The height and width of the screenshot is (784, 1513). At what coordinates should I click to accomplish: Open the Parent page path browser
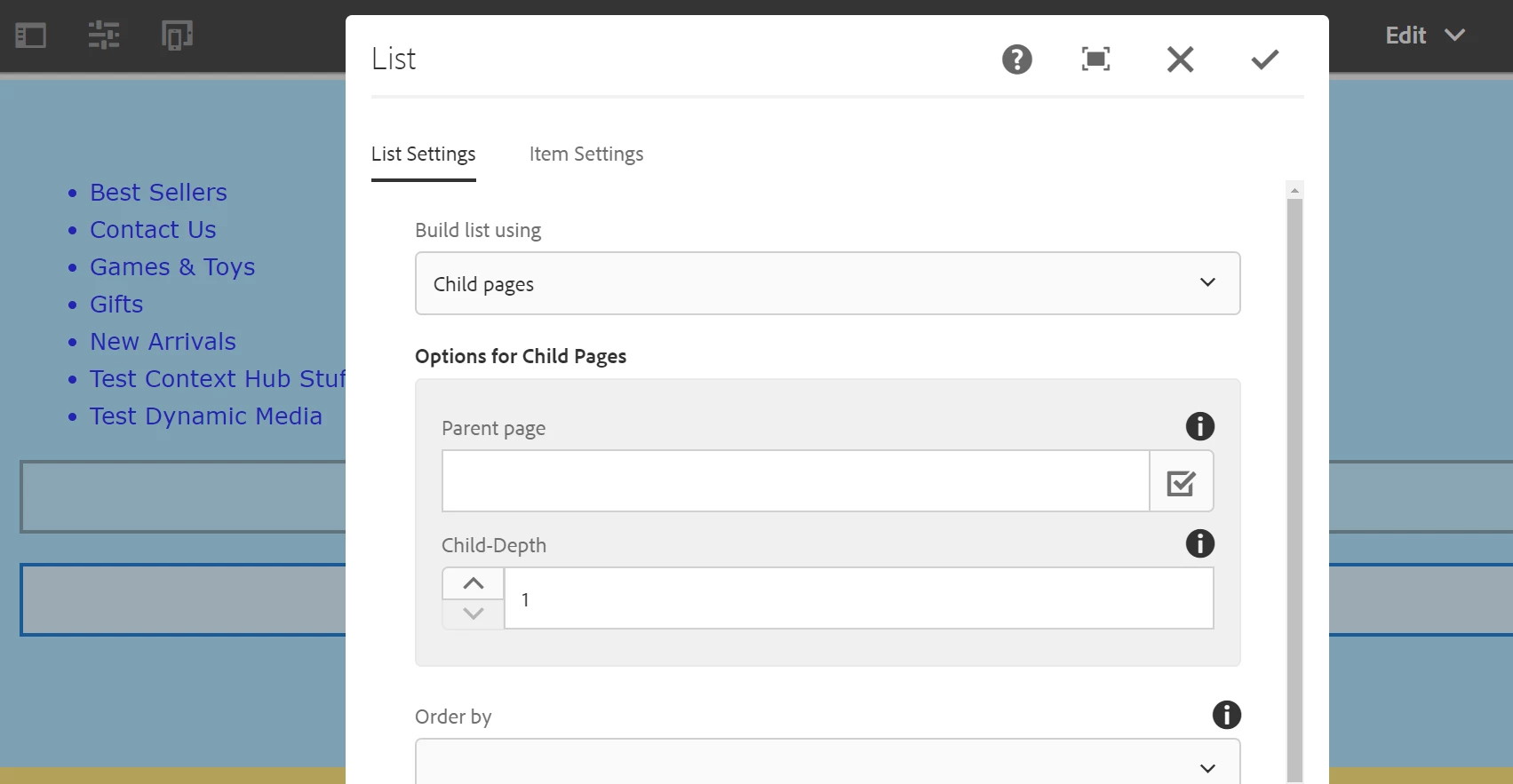pyautogui.click(x=1181, y=482)
